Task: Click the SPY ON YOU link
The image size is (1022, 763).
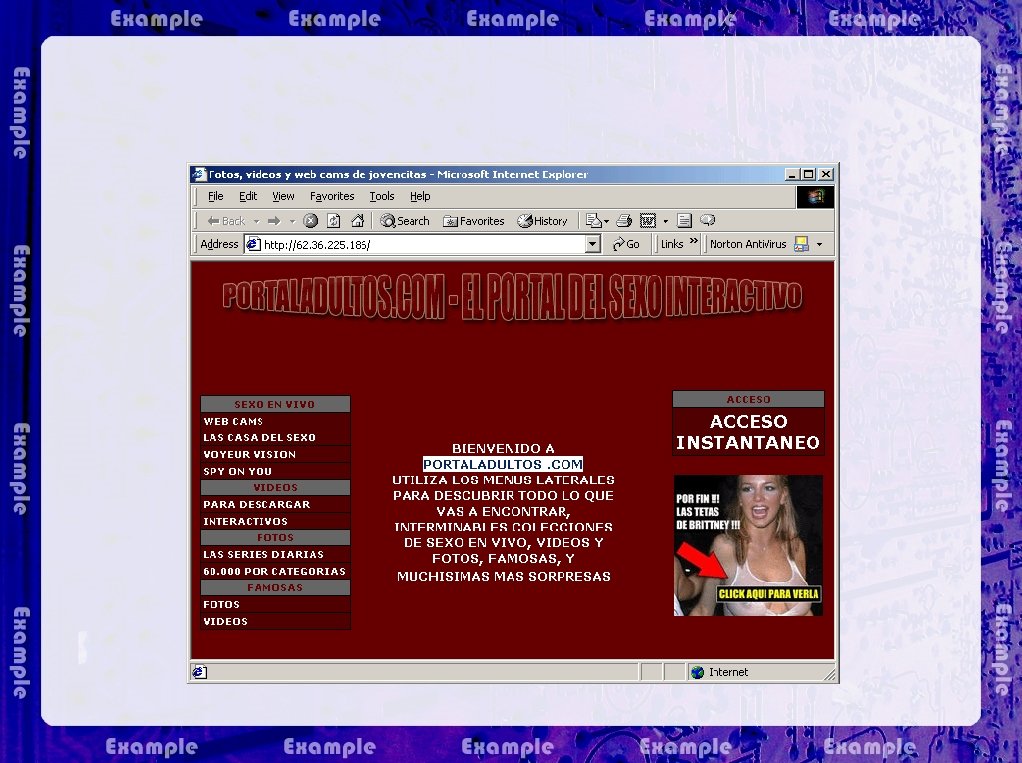Action: (x=237, y=471)
